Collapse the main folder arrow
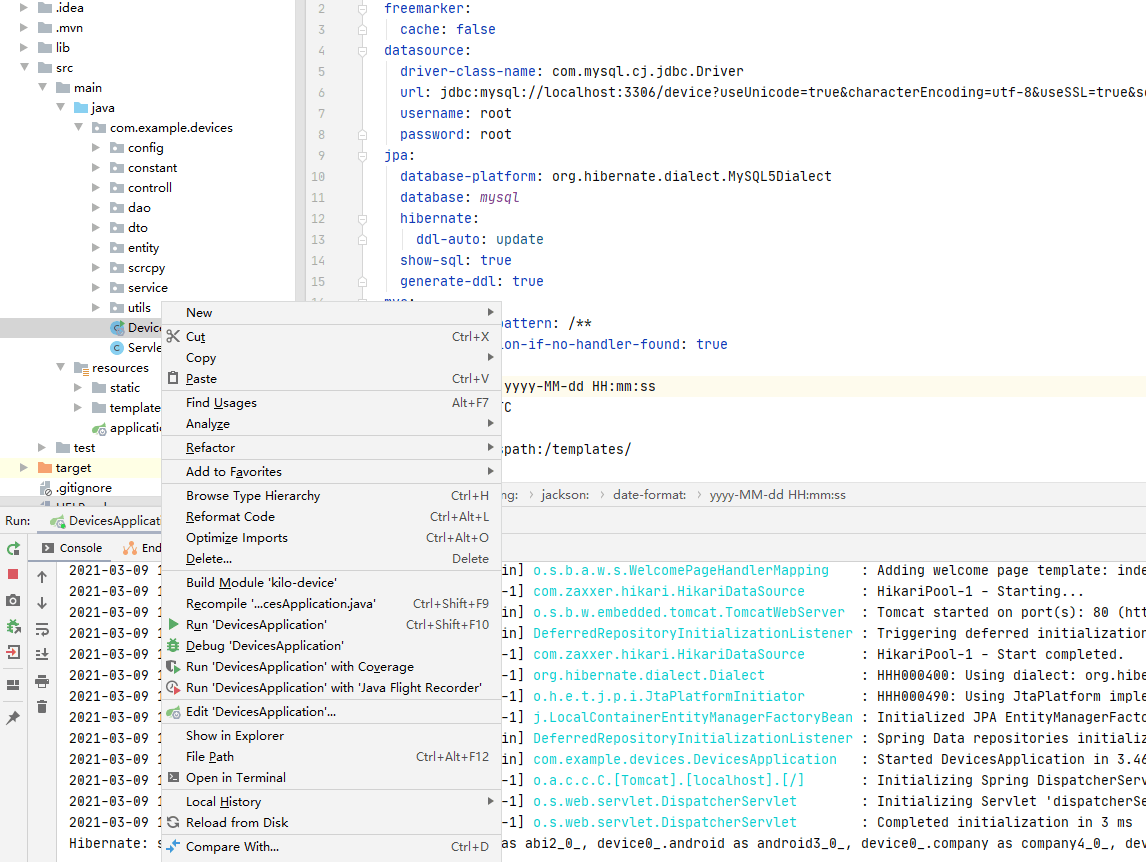The width and height of the screenshot is (1146, 862). (x=42, y=87)
